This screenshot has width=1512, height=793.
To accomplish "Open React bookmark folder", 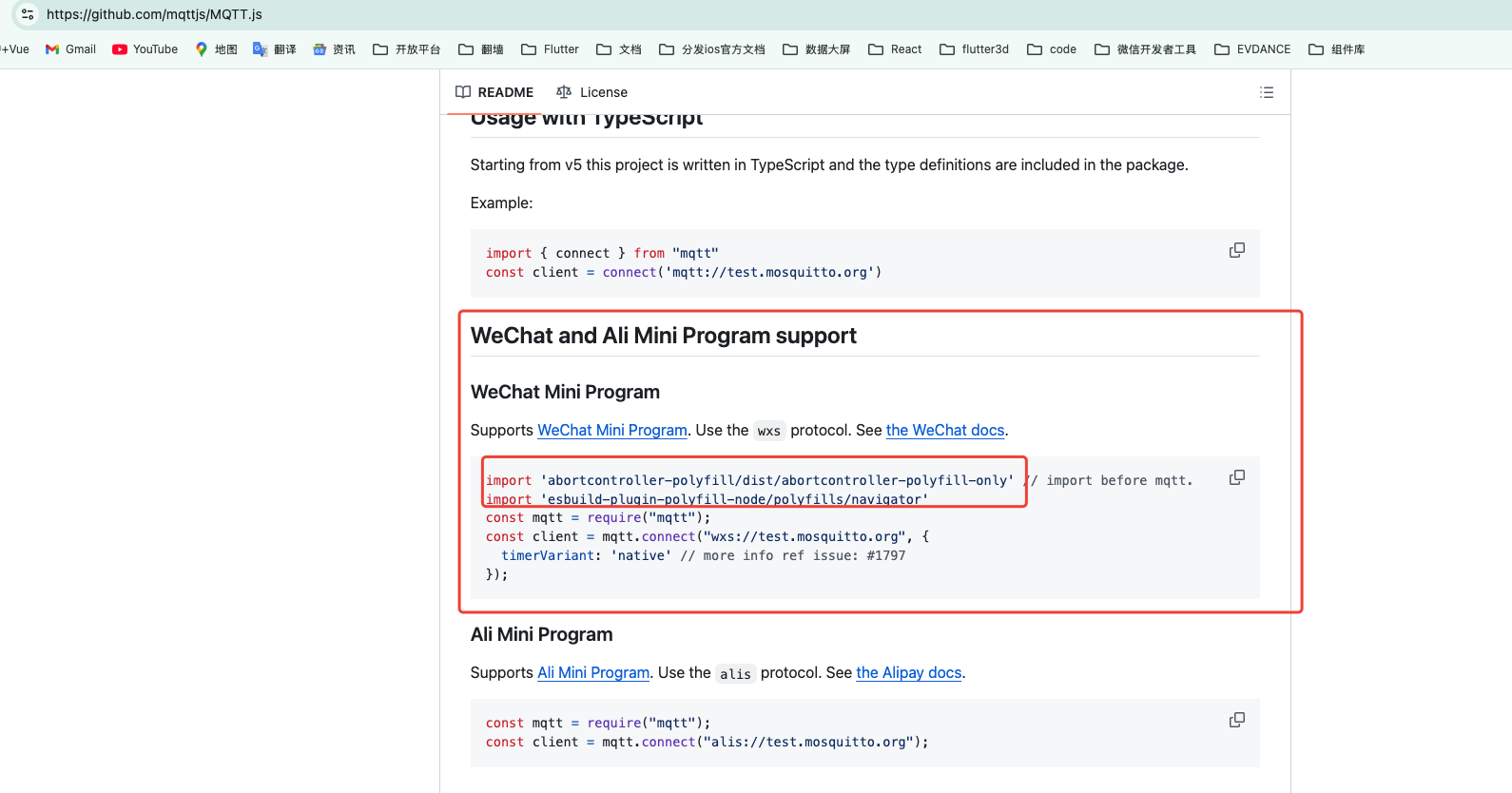I will tap(895, 49).
